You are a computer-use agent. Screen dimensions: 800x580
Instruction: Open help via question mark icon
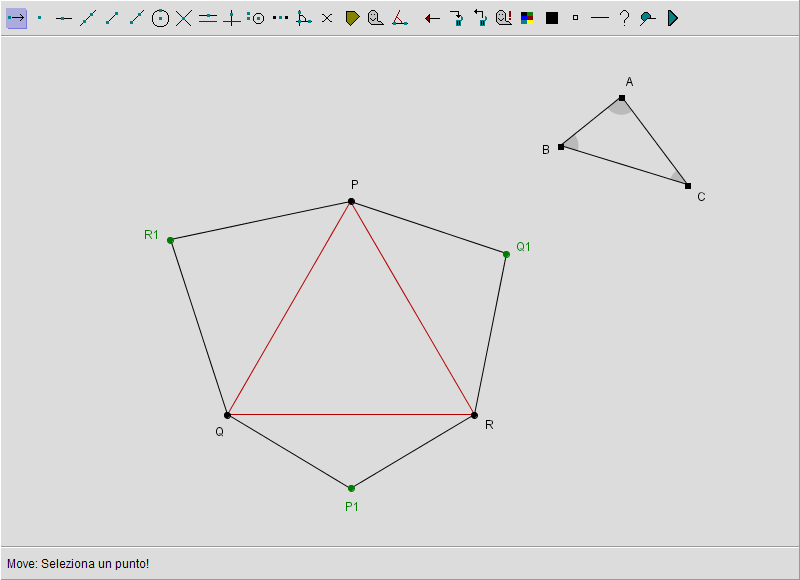coord(624,18)
